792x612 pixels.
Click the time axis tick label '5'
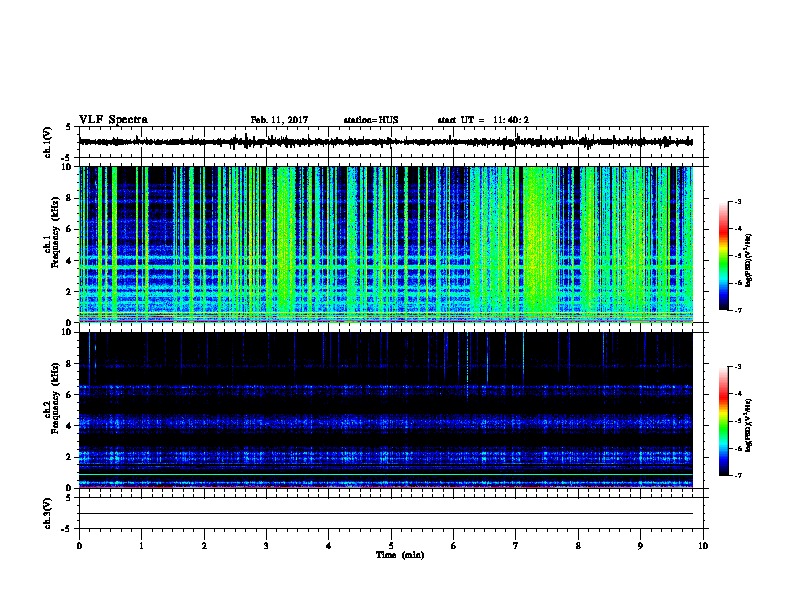coord(391,546)
